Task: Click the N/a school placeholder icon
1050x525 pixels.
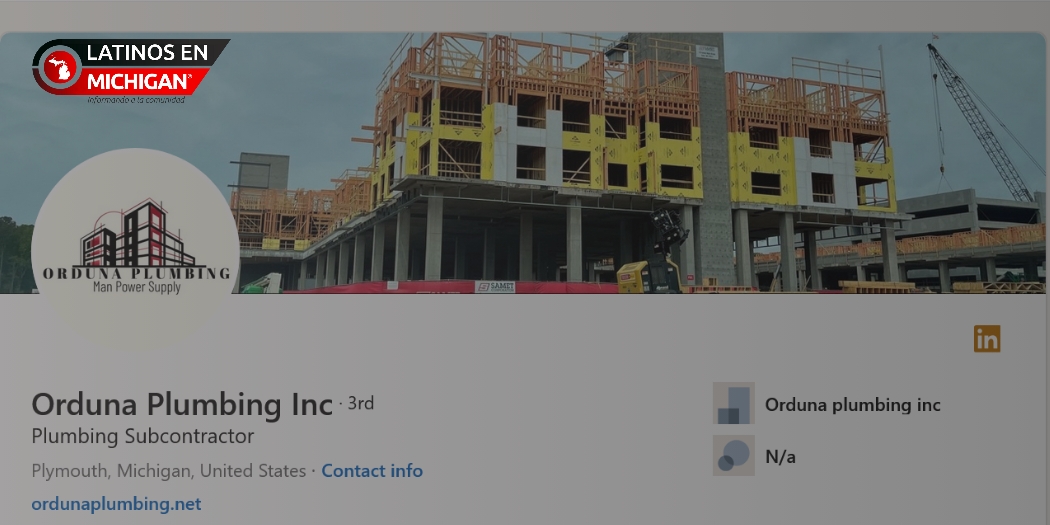Action: (733, 455)
